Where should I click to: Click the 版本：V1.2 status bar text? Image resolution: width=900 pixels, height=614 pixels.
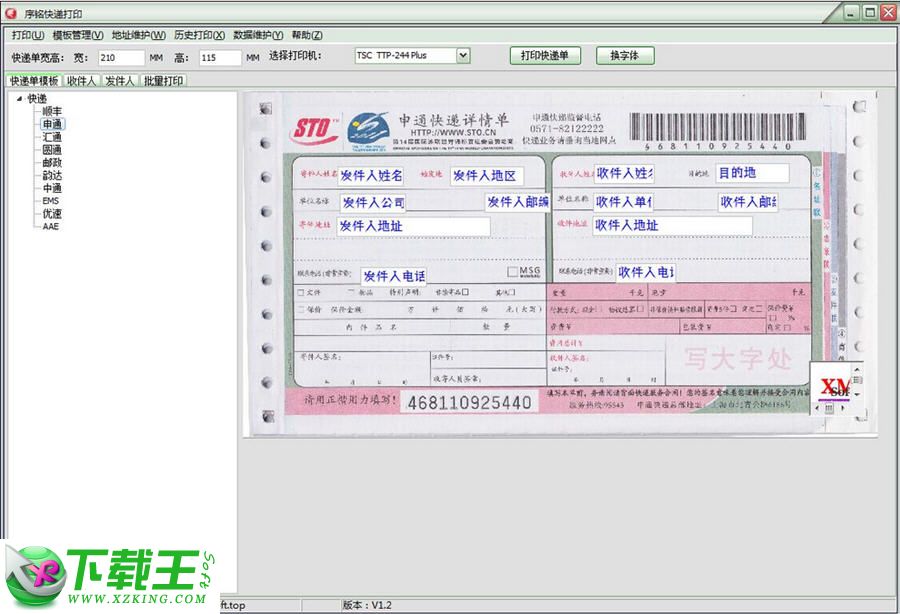[x=367, y=605]
